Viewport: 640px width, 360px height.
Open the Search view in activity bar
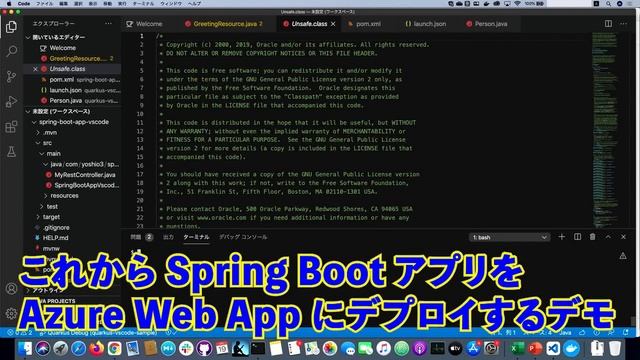11,51
